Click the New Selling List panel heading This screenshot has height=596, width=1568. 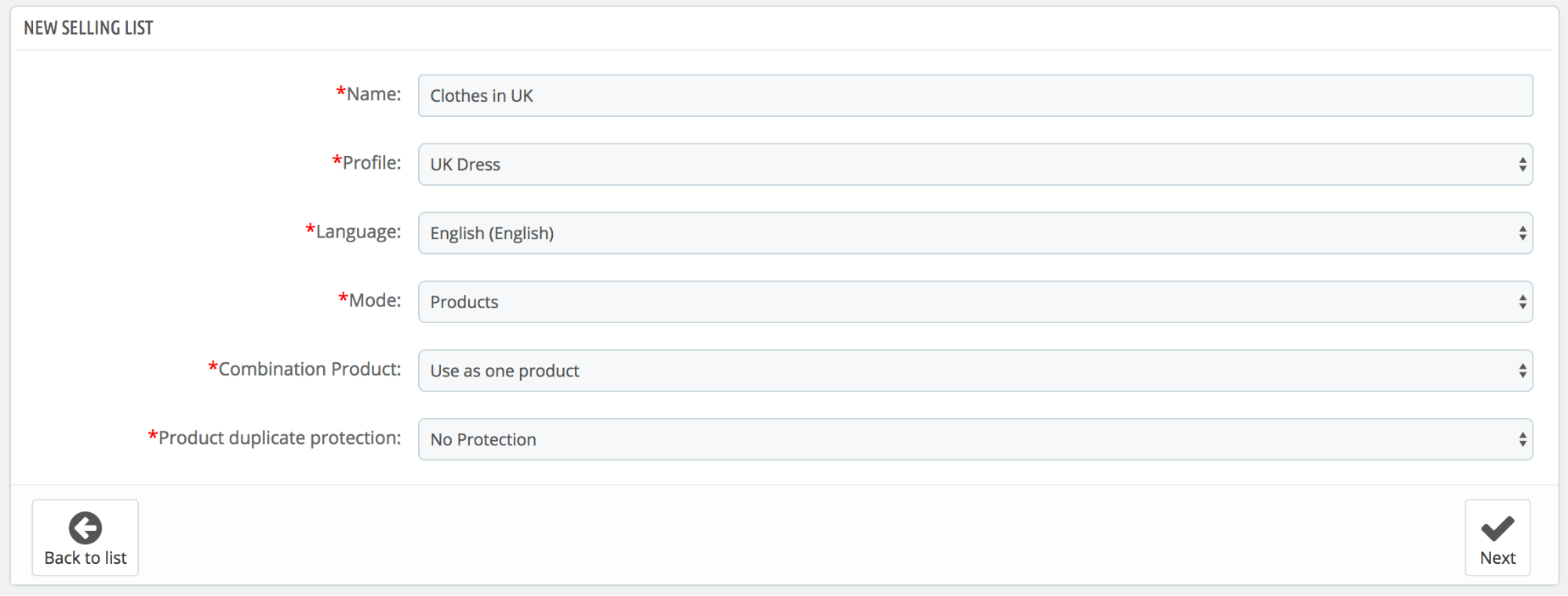coord(89,28)
